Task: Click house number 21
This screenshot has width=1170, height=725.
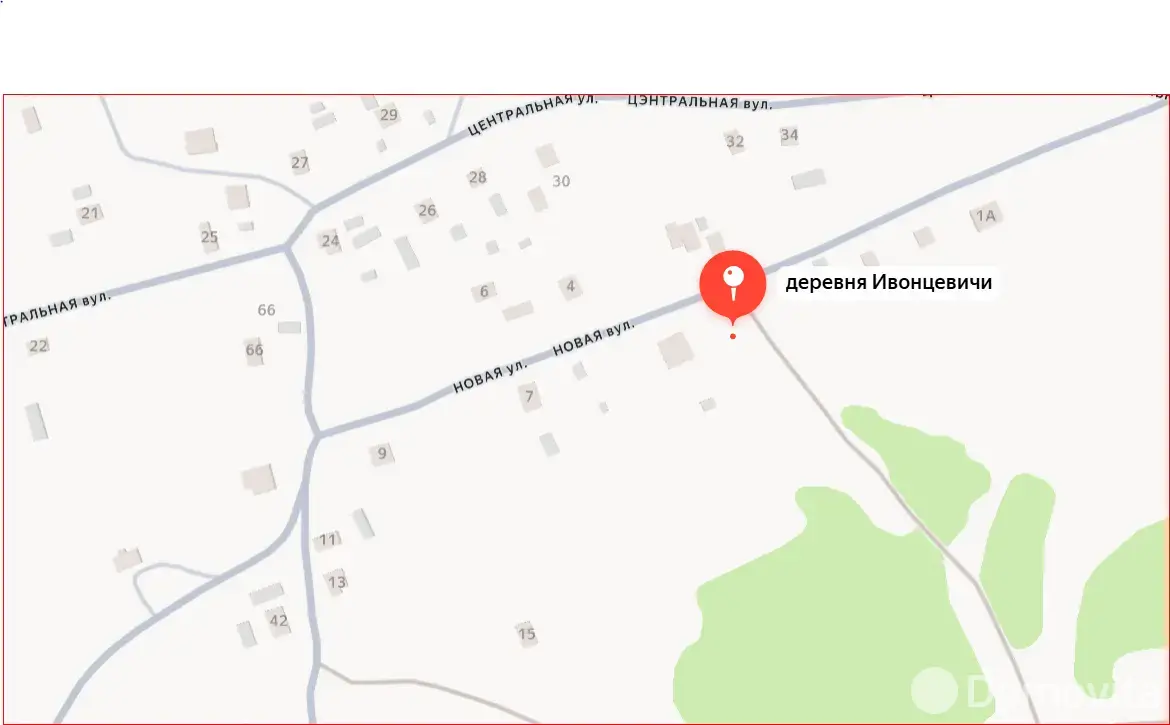Action: coord(90,213)
